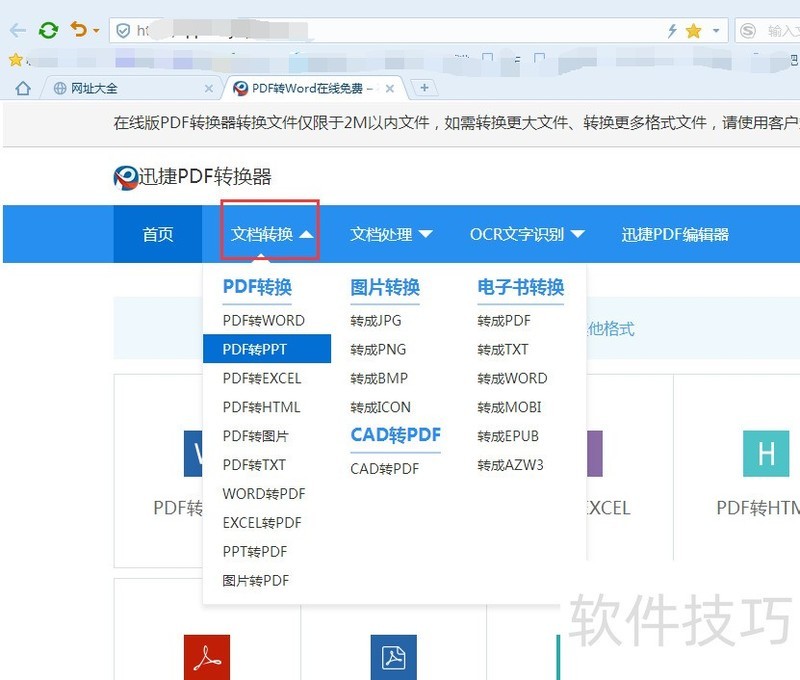
Task: Open a new tab with plus button
Action: click(424, 88)
